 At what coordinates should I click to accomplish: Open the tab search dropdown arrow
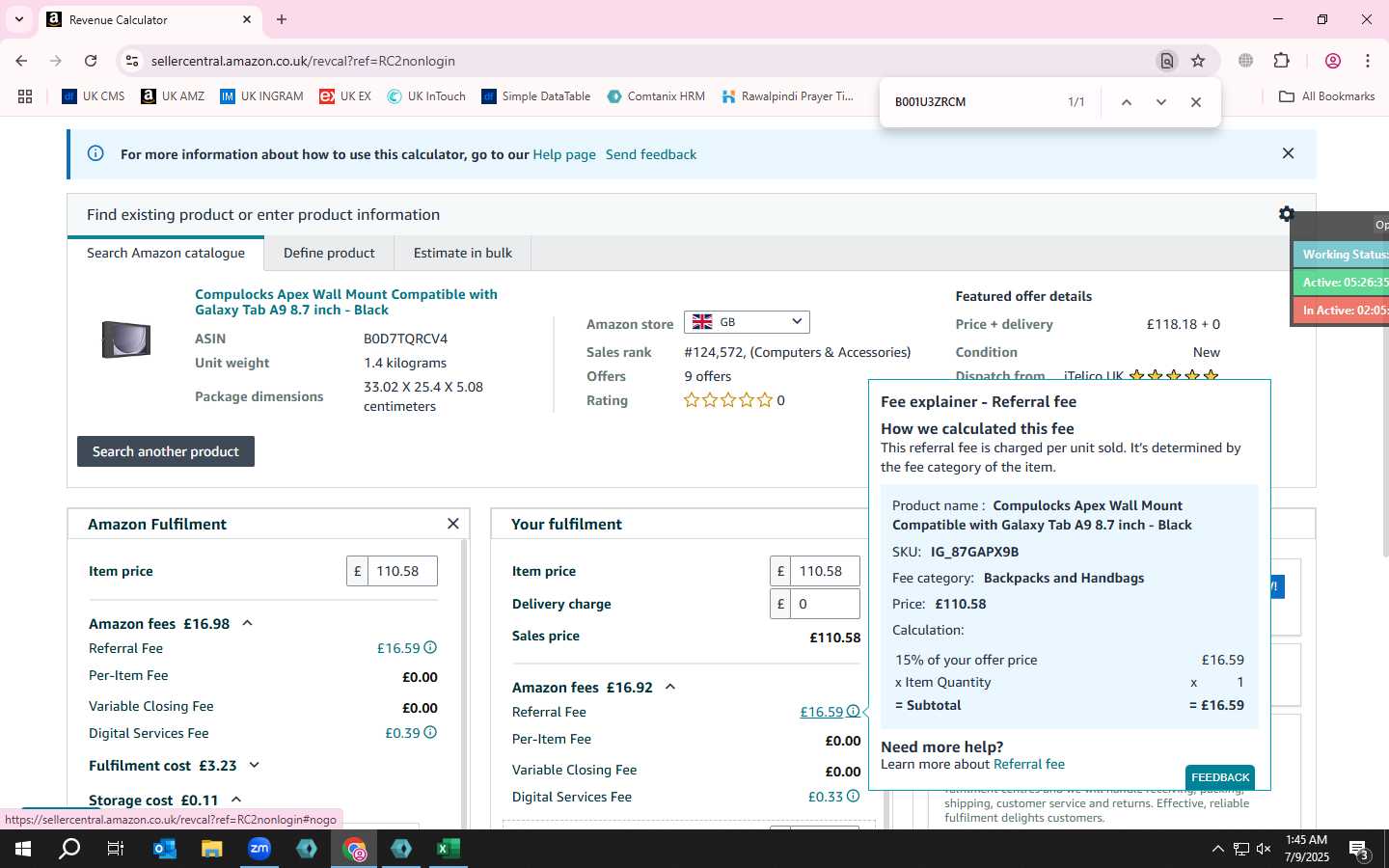pos(18,19)
